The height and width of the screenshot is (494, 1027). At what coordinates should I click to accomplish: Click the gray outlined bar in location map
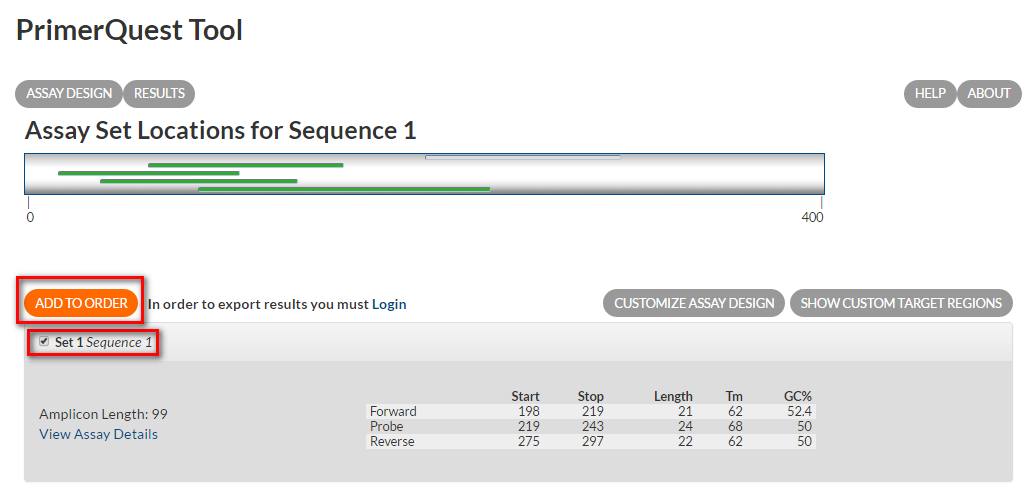pos(522,157)
